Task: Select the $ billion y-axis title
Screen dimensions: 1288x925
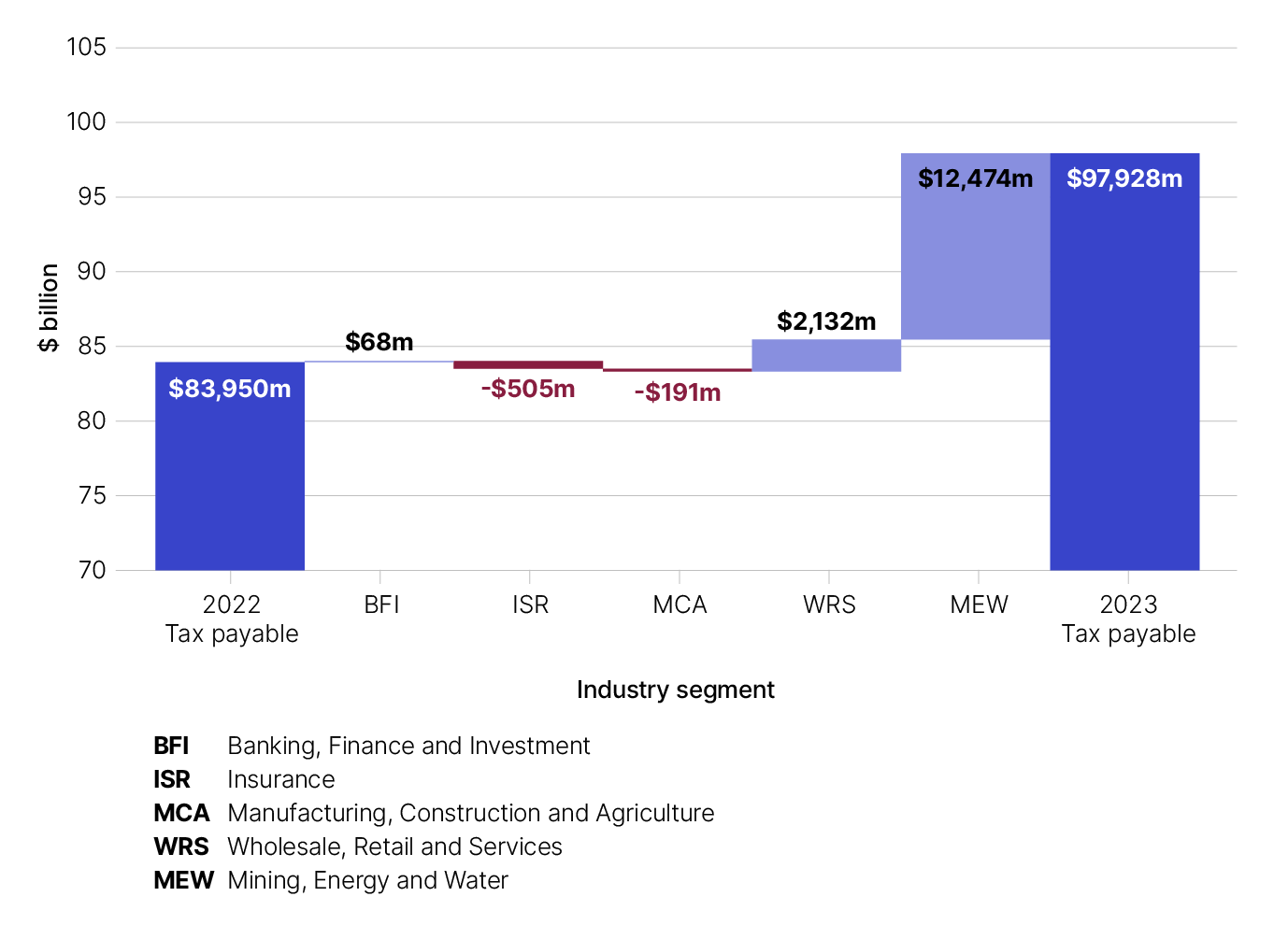Action: pos(49,307)
